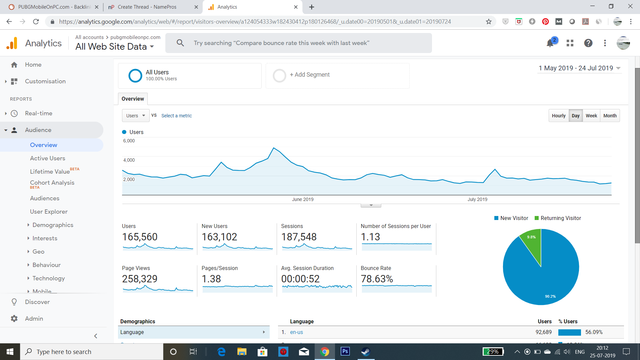Open the Audience Overview sidebar link

[43, 145]
